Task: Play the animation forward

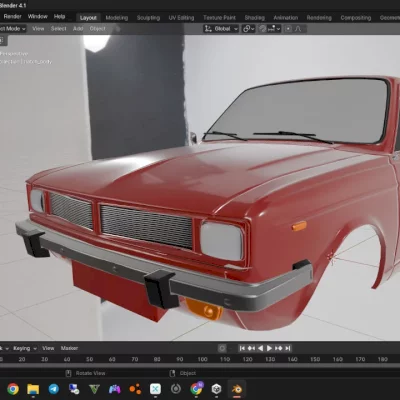Action: click(269, 348)
